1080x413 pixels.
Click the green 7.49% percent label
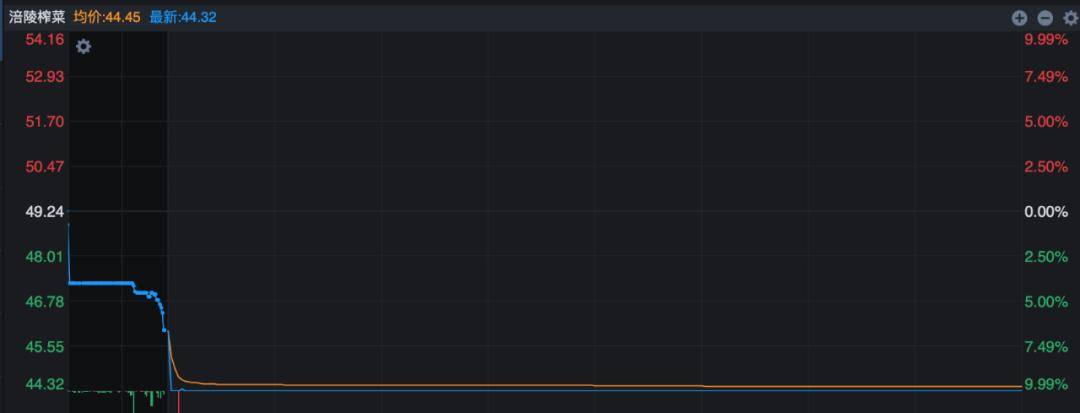pos(1046,347)
